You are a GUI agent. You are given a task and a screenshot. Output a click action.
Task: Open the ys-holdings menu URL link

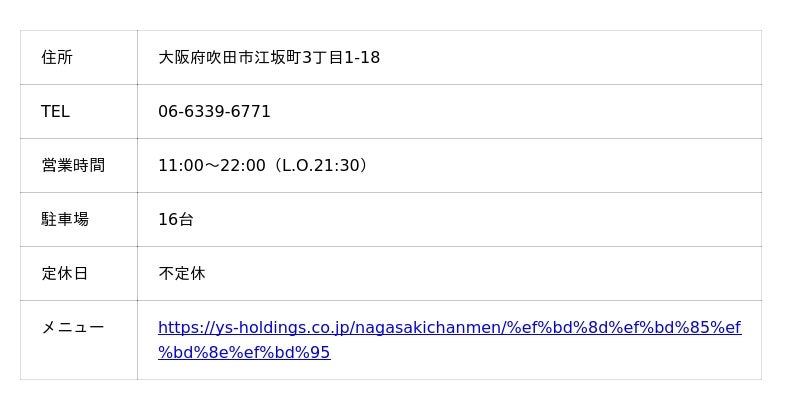(x=449, y=328)
